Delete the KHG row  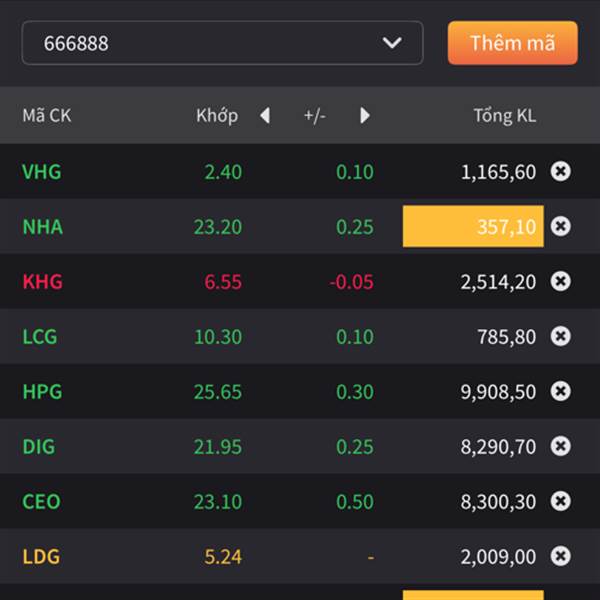click(x=561, y=281)
